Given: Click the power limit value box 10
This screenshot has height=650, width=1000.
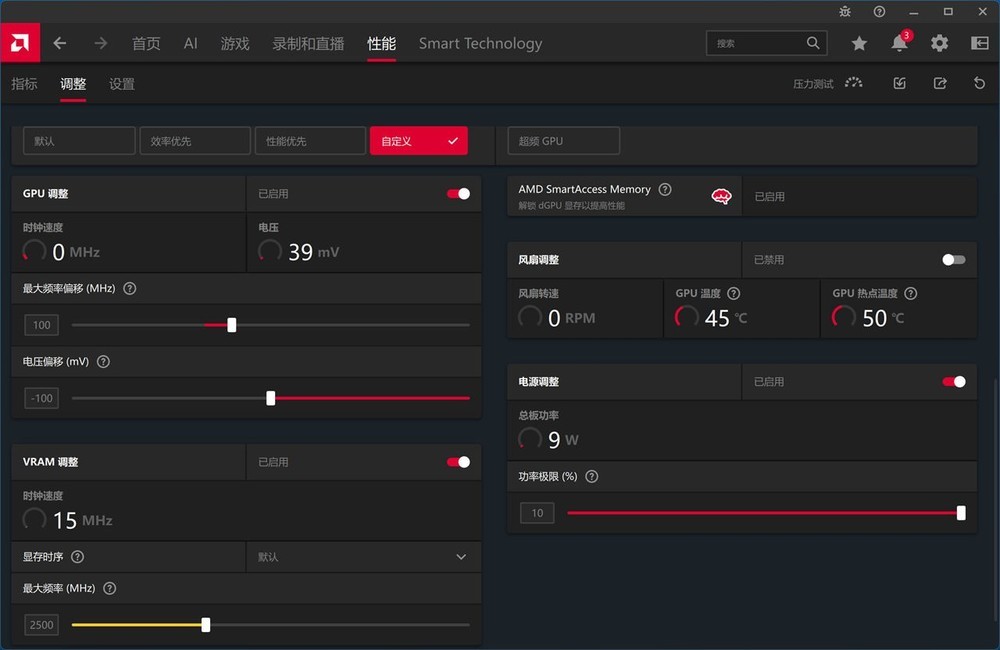Looking at the screenshot, I should pyautogui.click(x=537, y=513).
